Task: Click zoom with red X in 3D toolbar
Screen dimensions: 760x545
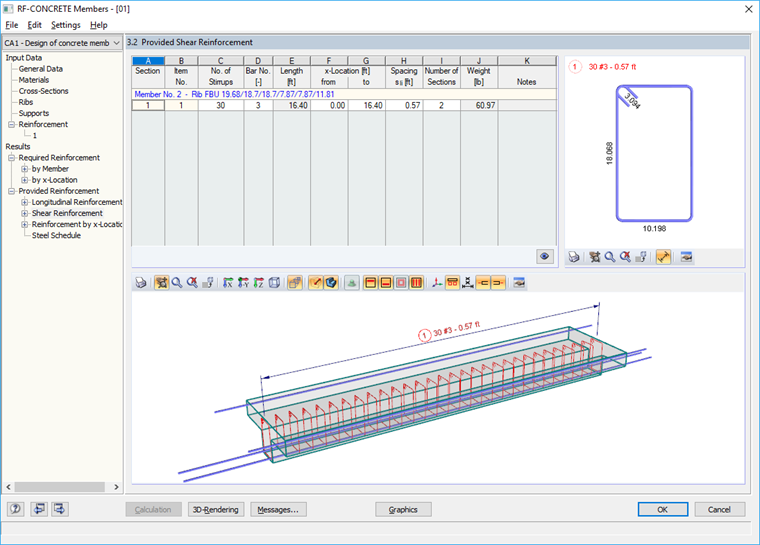Action: [192, 283]
